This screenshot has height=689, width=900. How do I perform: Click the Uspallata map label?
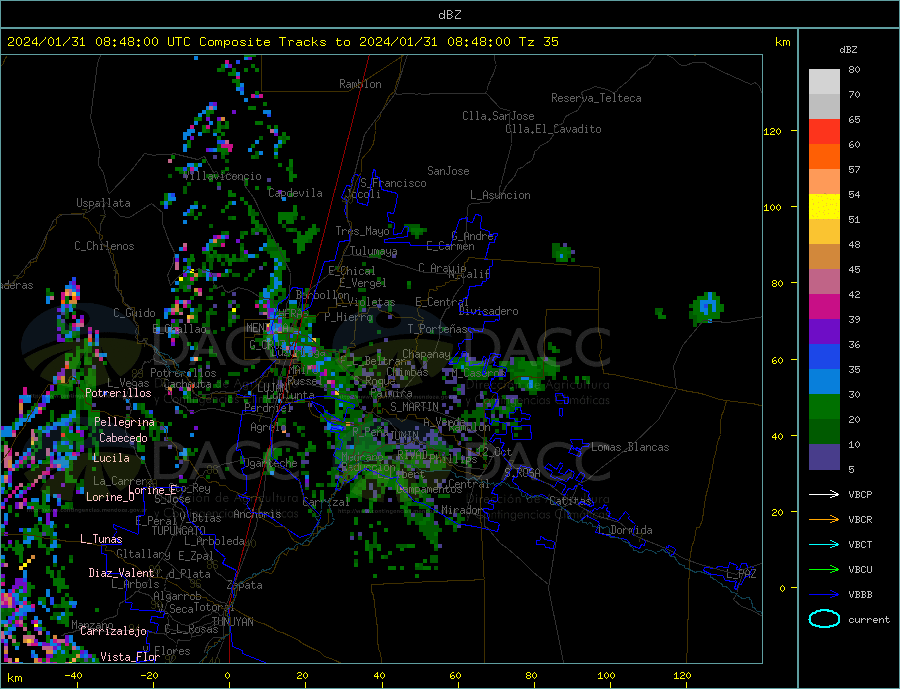tap(103, 203)
